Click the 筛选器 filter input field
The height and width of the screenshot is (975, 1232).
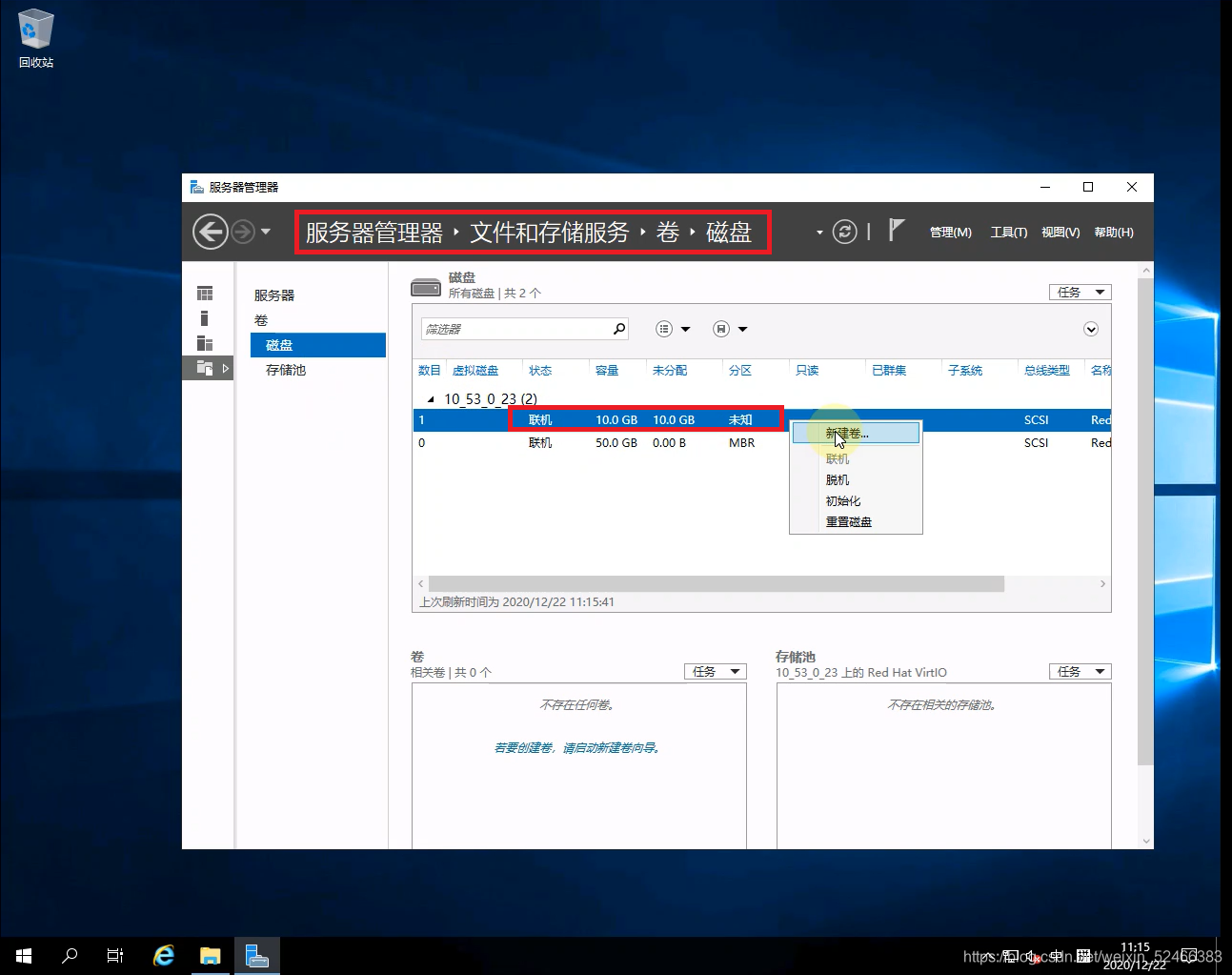[x=515, y=329]
